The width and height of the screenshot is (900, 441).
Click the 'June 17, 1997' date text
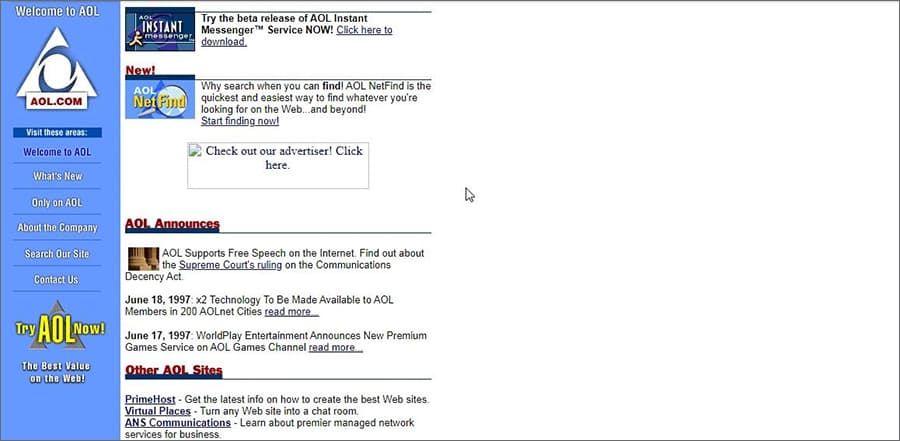click(158, 335)
